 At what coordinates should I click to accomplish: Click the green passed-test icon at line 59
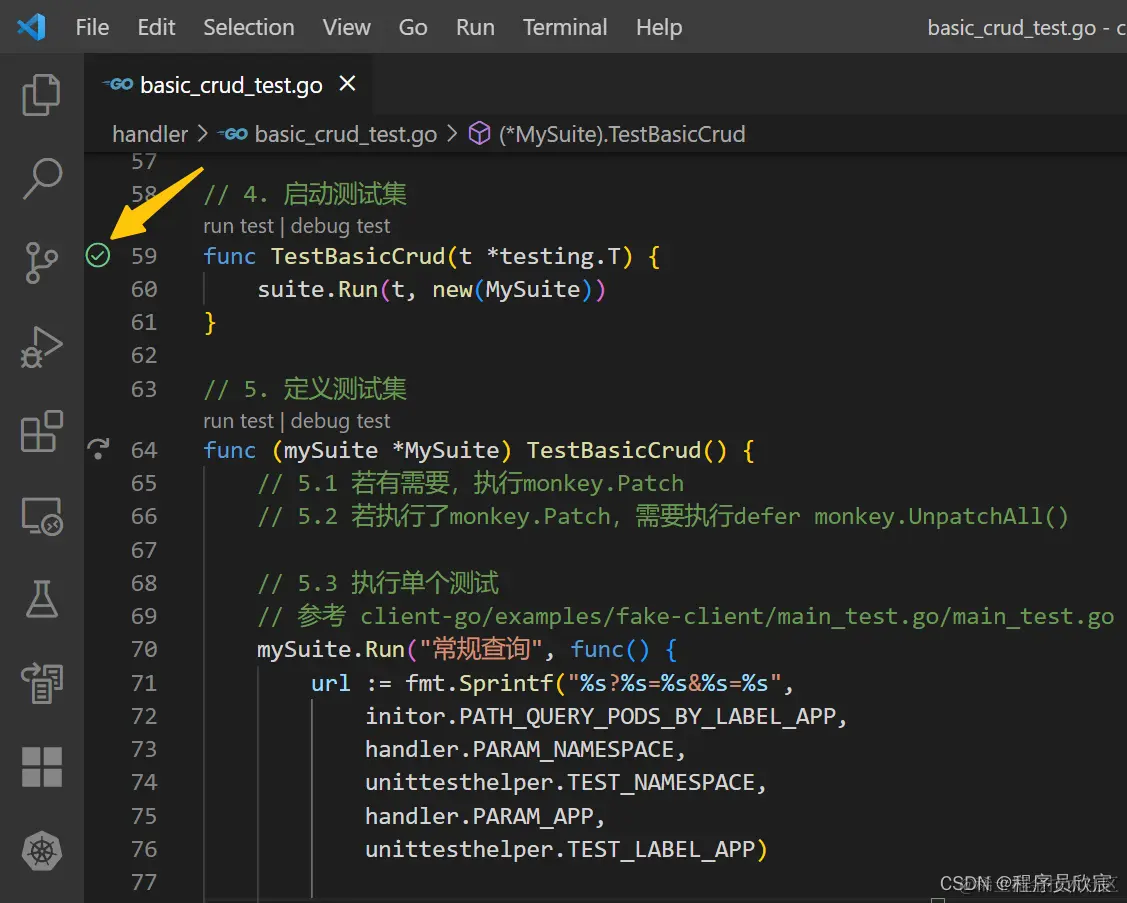(x=98, y=255)
